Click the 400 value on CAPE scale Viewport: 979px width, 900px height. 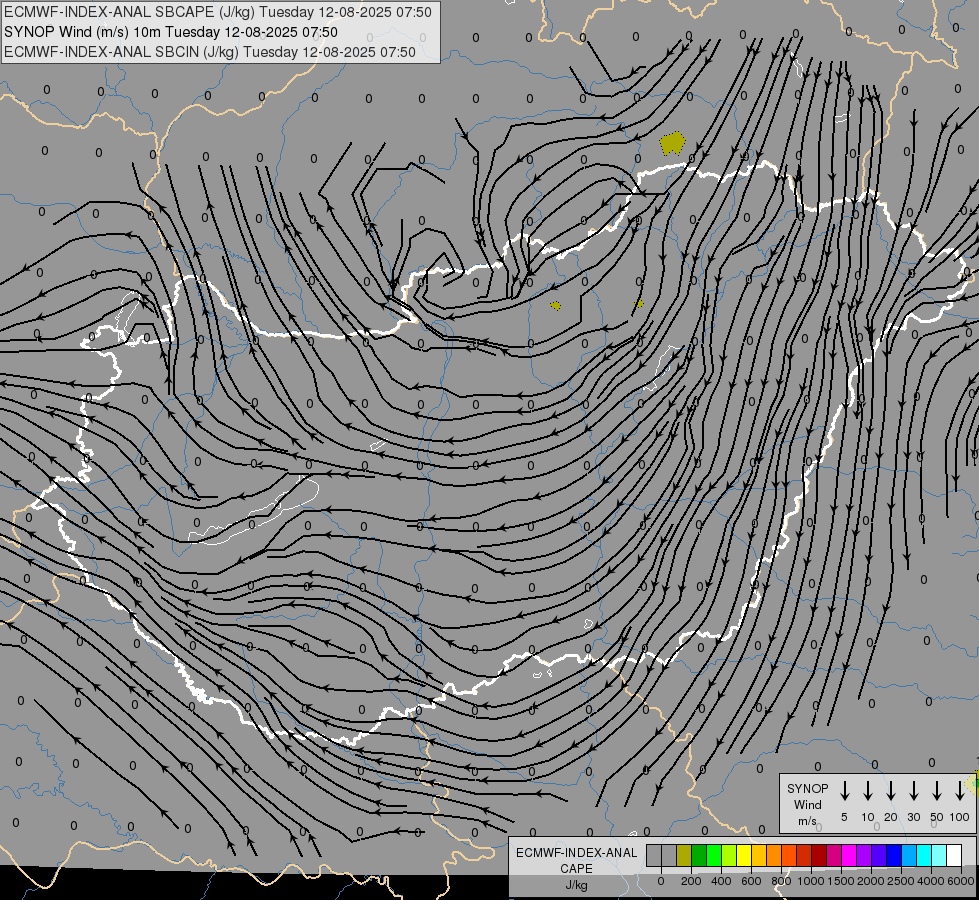721,881
